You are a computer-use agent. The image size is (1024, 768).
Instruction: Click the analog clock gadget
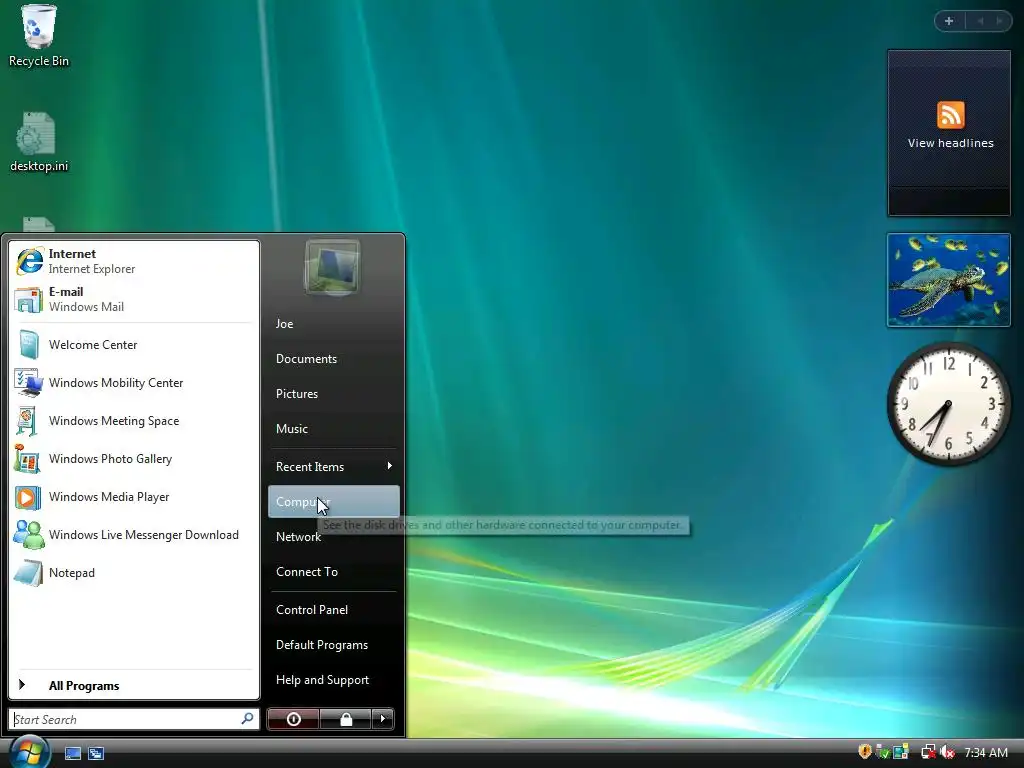[x=948, y=404]
